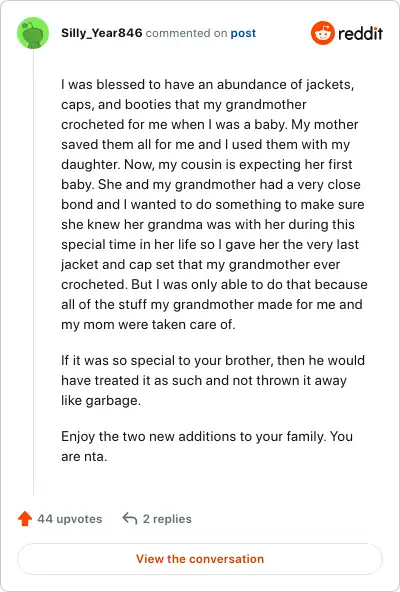This screenshot has width=400, height=592.
Task: Click the curved reply arrow icon
Action: pos(130,519)
